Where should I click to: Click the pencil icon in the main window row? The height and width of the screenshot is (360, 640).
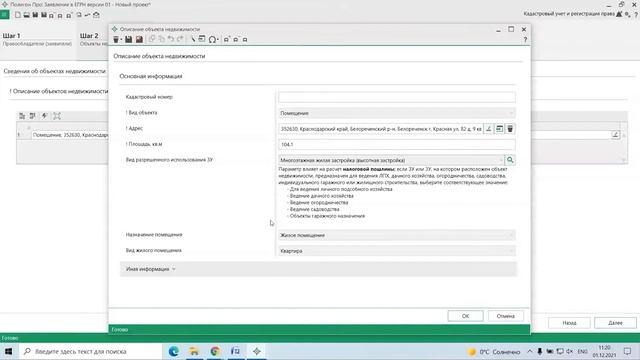[x=615, y=135]
